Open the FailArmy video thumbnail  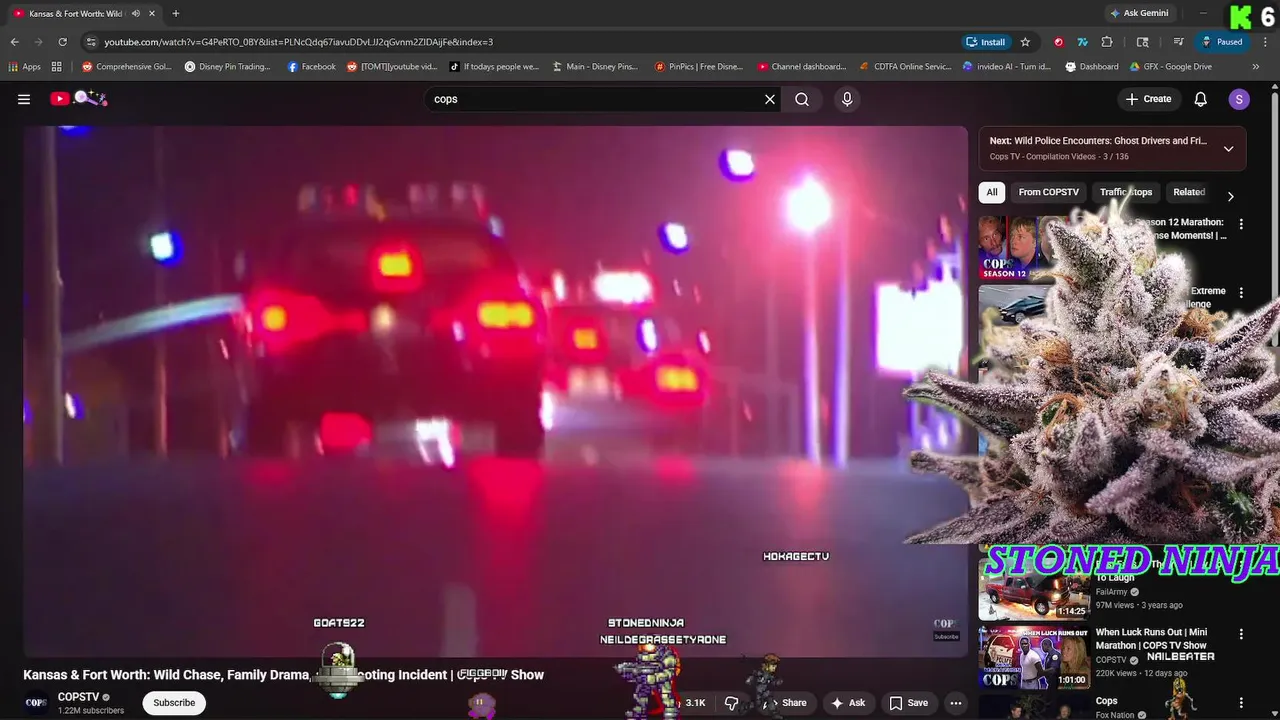1034,590
